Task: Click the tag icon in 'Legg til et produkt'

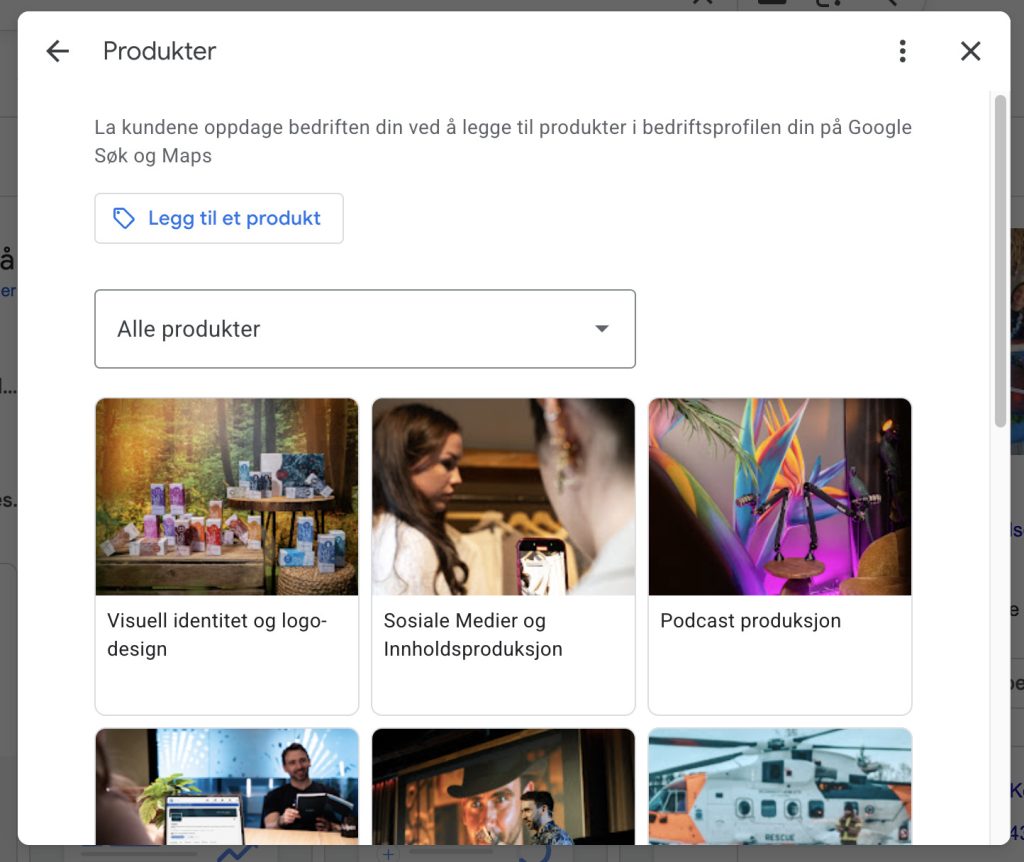Action: [123, 218]
